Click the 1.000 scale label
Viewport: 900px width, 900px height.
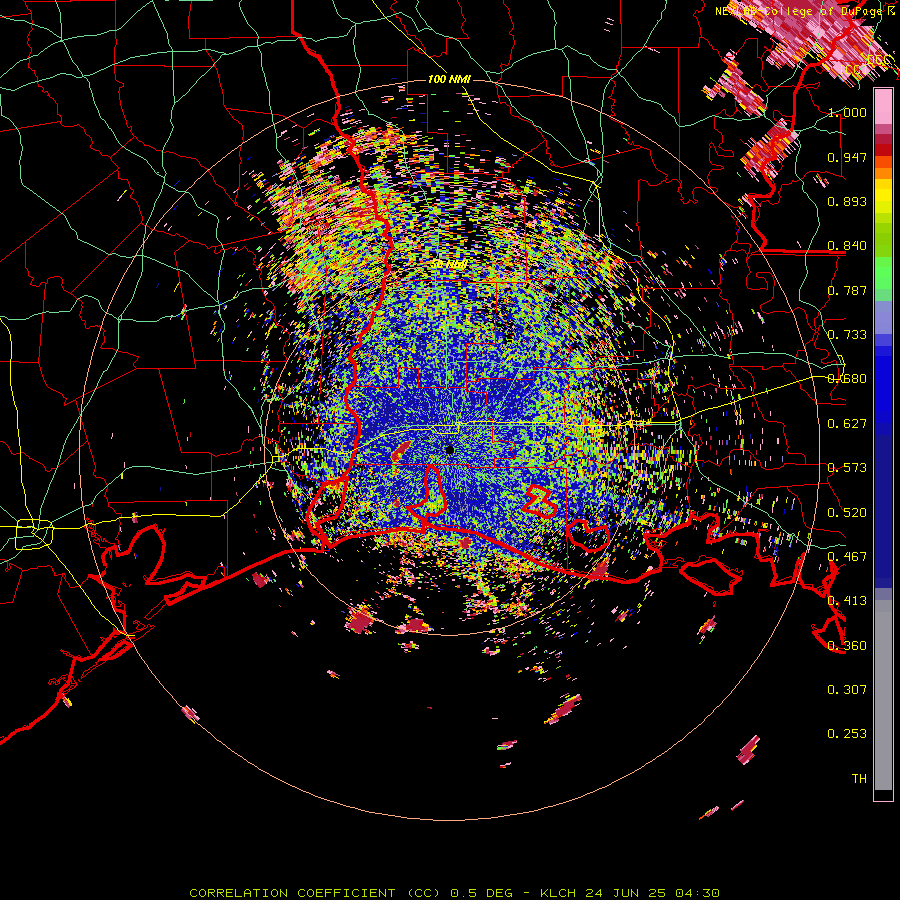tap(847, 112)
